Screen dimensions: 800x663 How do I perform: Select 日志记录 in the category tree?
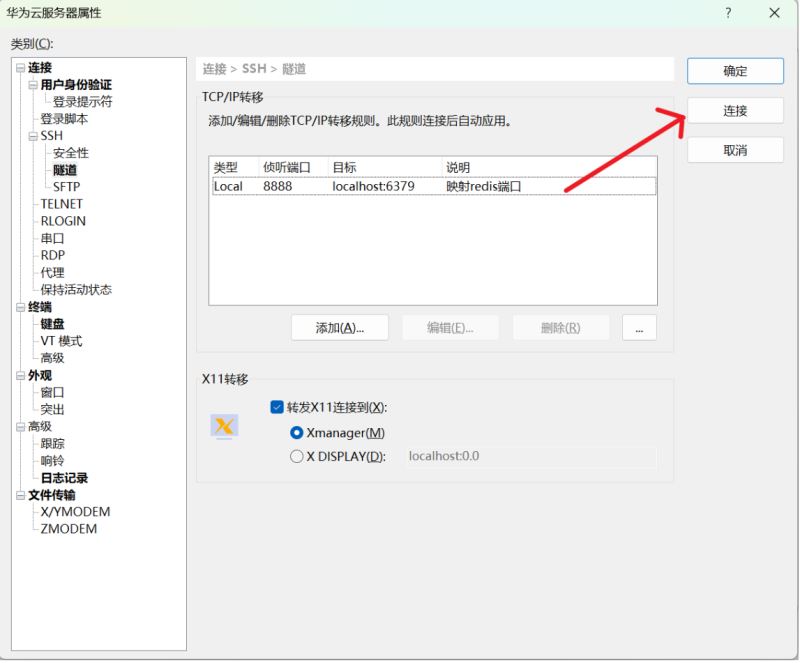tap(64, 478)
